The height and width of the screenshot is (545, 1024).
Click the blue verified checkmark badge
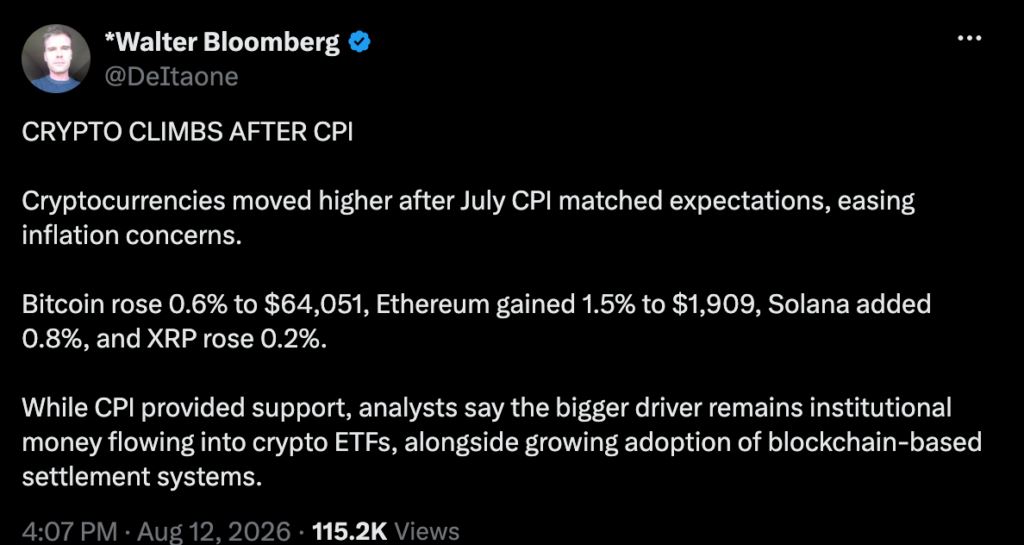360,43
